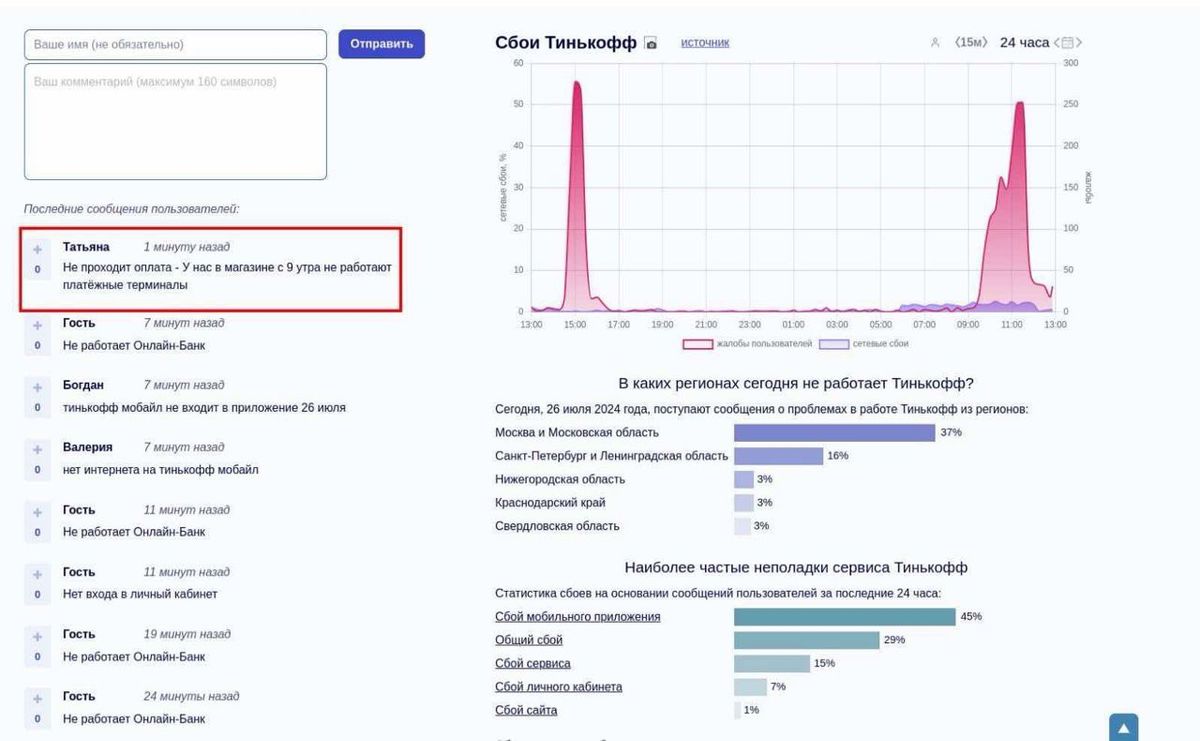This screenshot has height=741, width=1200.
Task: Click the Ваше имя input field
Action: [175, 45]
